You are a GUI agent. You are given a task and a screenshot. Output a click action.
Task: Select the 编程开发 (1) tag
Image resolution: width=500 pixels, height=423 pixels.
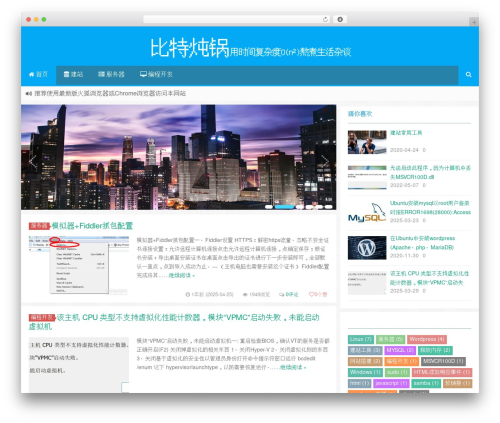pos(401,361)
